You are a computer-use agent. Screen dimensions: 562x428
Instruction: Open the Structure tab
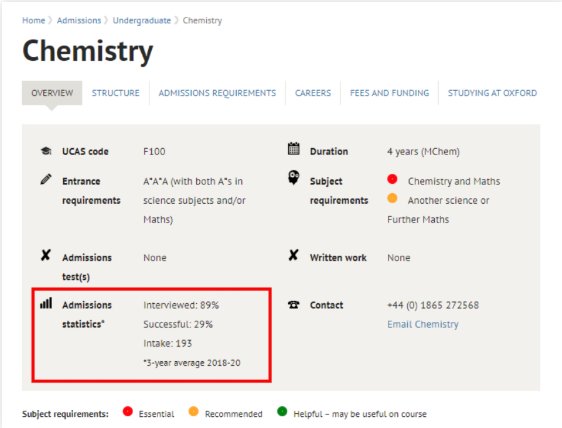click(115, 93)
